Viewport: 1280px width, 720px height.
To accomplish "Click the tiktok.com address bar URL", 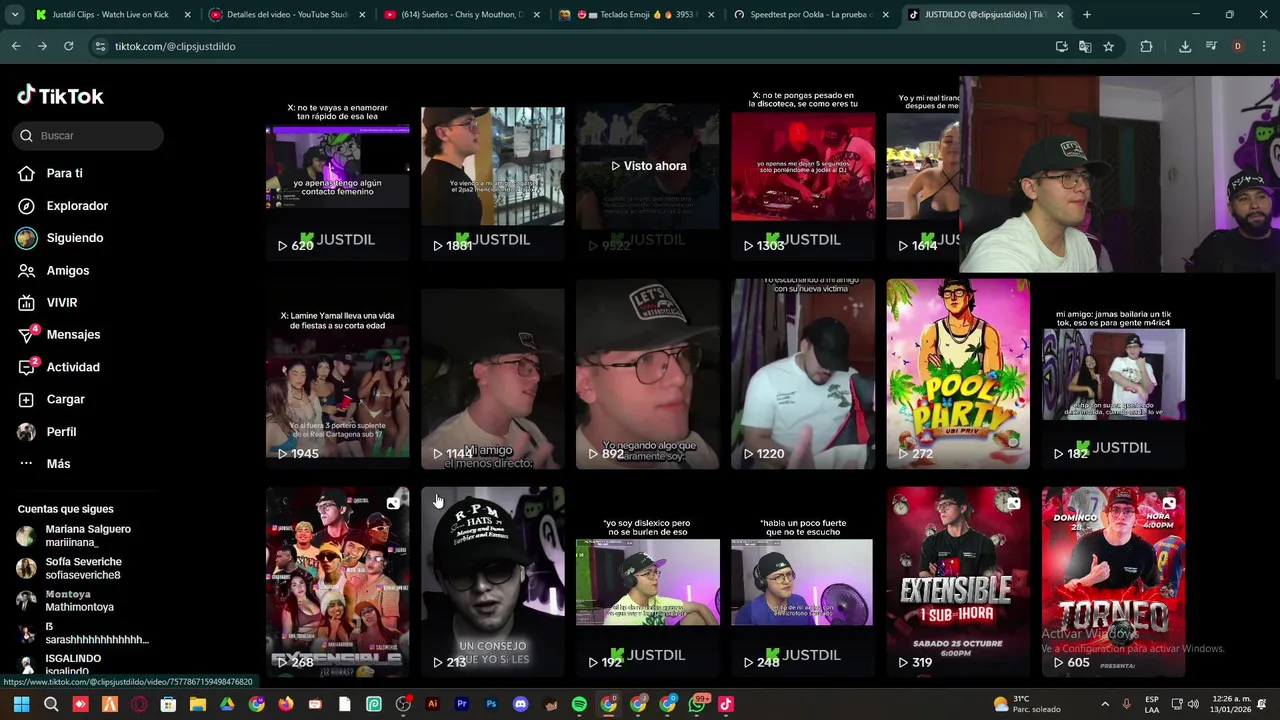I will coord(175,46).
